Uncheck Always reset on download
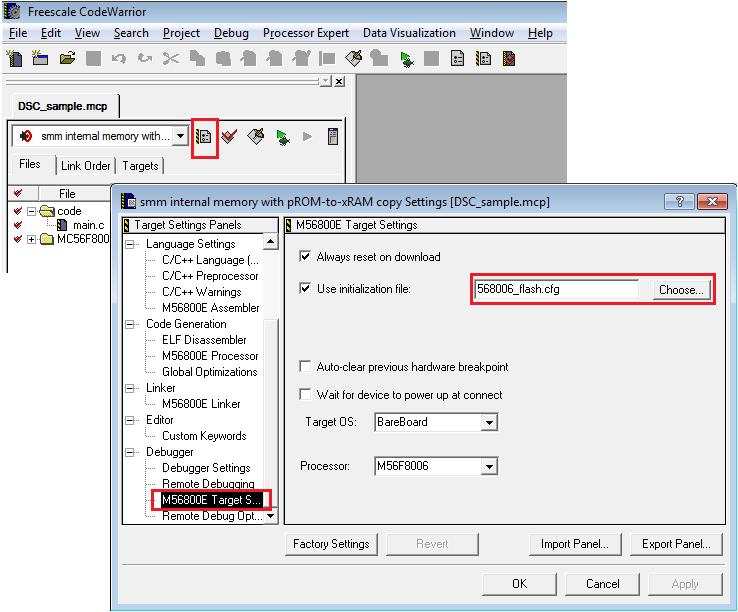Screen dimensions: 738x612 tap(305, 257)
